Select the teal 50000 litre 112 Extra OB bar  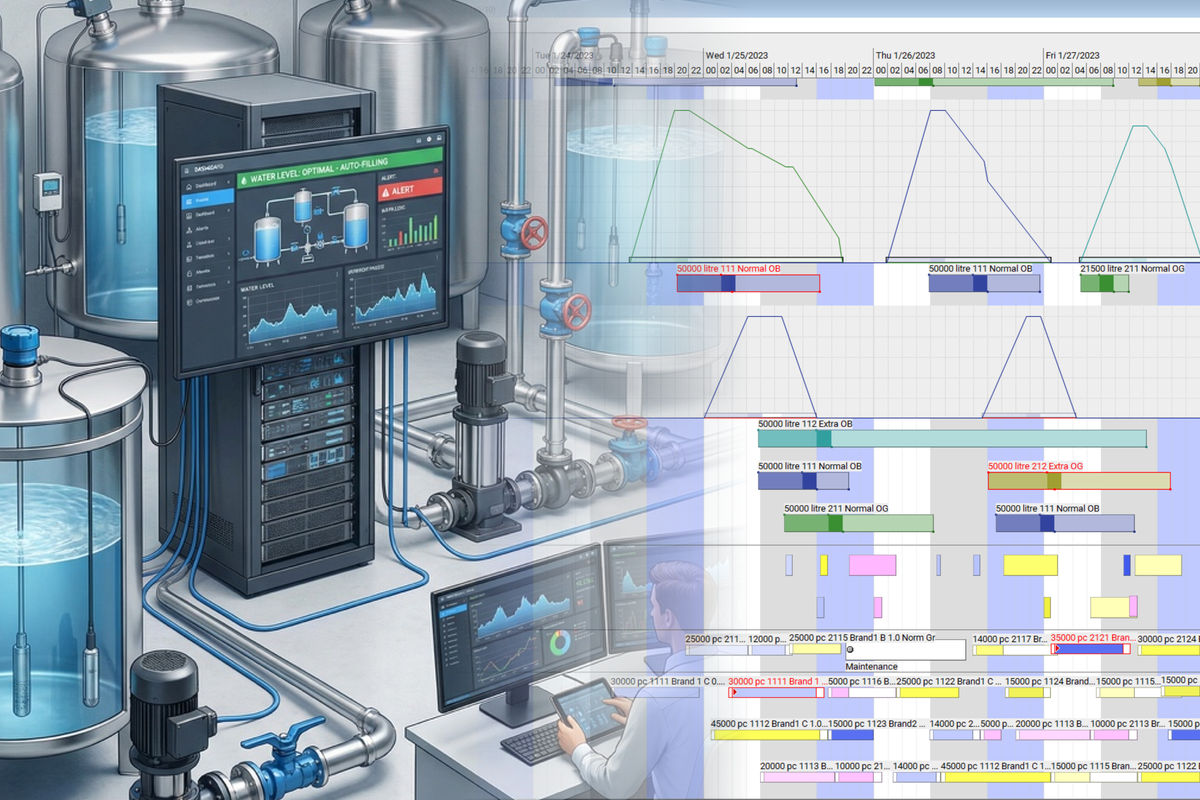[952, 439]
